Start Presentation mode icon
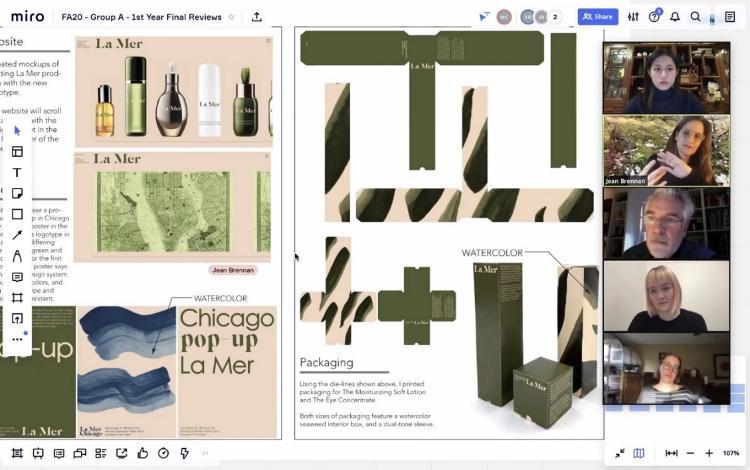This screenshot has height=470, width=750. [x=38, y=453]
